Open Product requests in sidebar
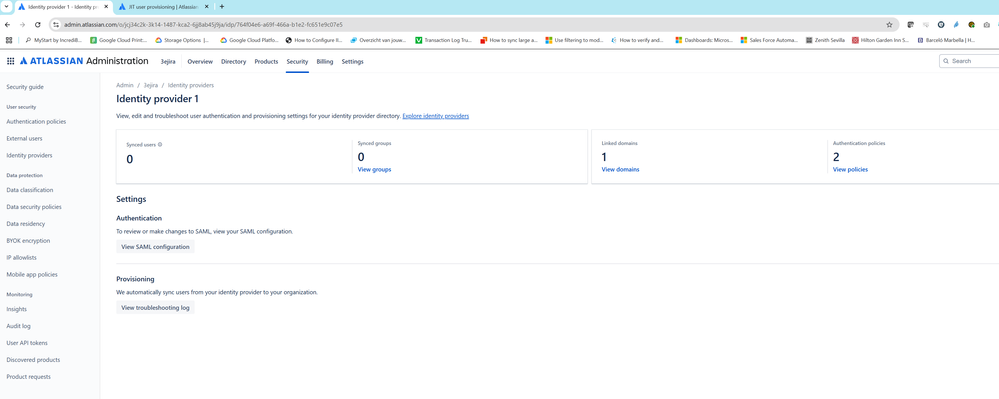Viewport: 999px width, 399px height. [28, 377]
